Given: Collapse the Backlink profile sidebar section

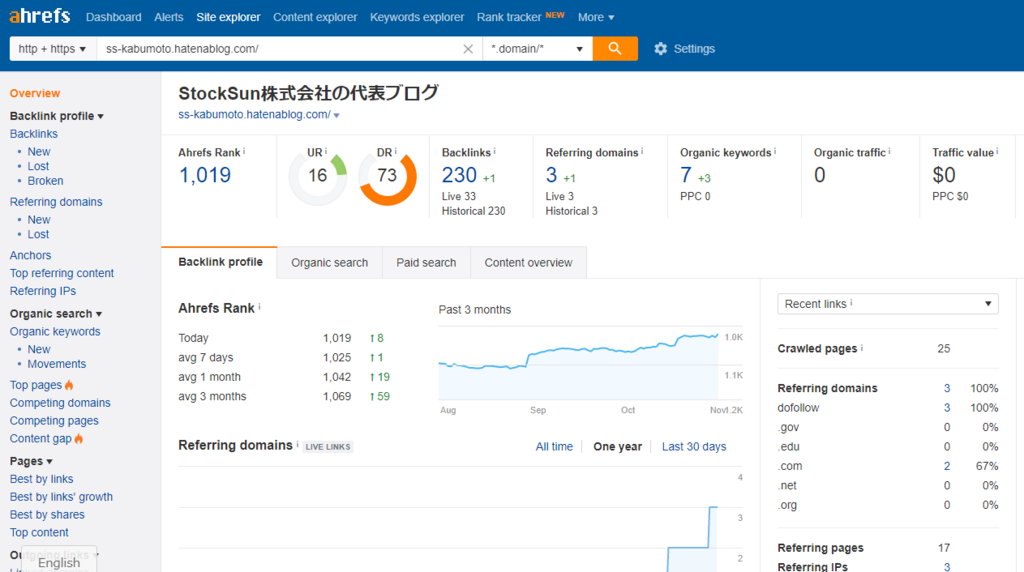Looking at the screenshot, I should pyautogui.click(x=57, y=116).
